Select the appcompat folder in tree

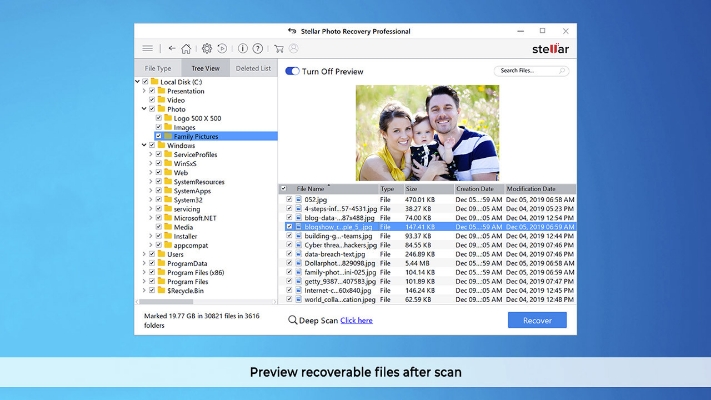190,245
